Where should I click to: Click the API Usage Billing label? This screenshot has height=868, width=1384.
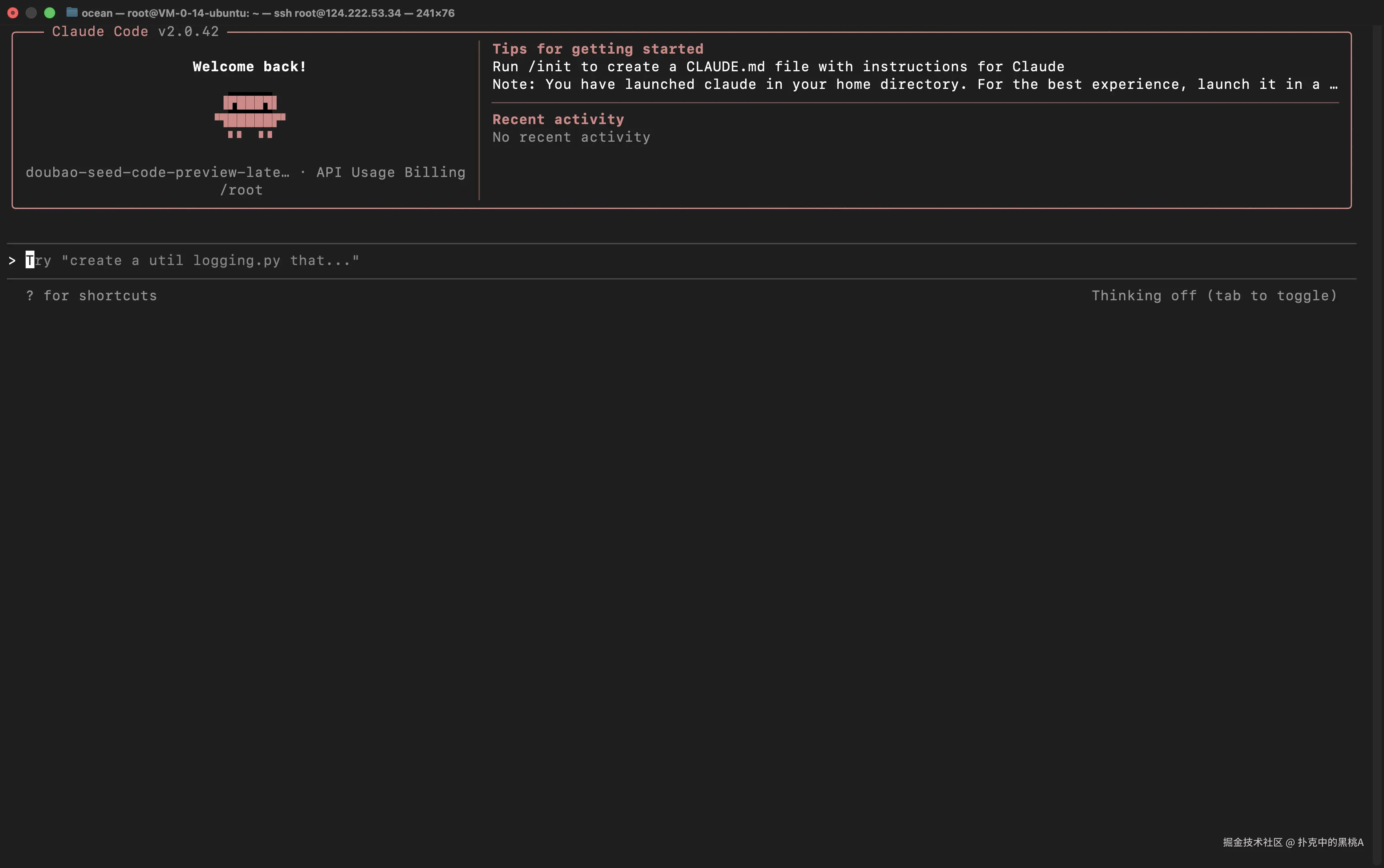point(390,172)
